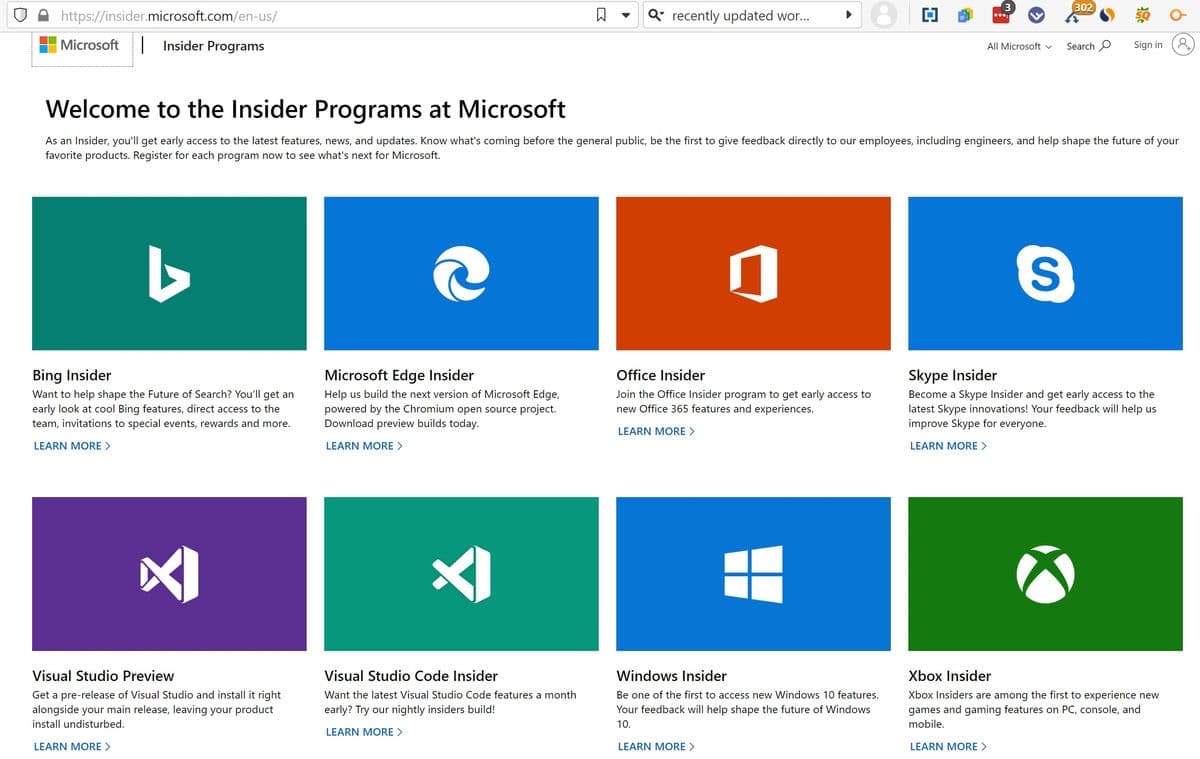Click the Visual Studio Code Insider heading
Screen dimensions: 1200x759
coord(411,676)
